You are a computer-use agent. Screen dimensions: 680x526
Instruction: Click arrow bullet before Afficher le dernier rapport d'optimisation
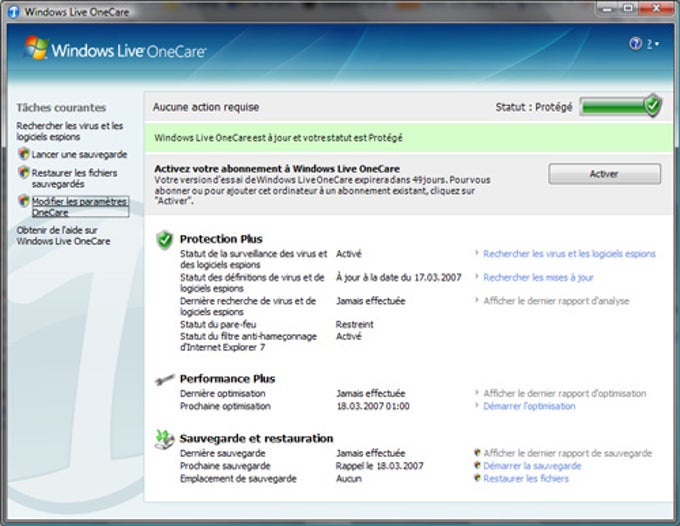pyautogui.click(x=477, y=392)
